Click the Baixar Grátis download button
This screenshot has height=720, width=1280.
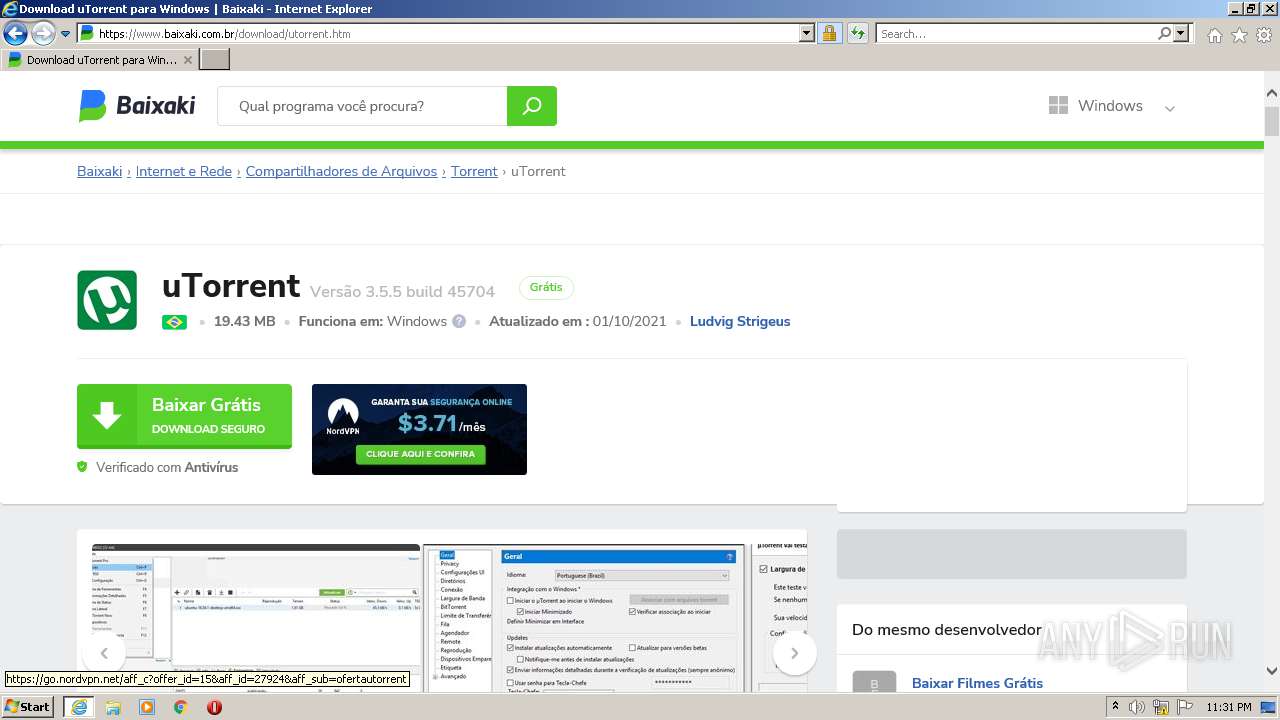(x=184, y=416)
